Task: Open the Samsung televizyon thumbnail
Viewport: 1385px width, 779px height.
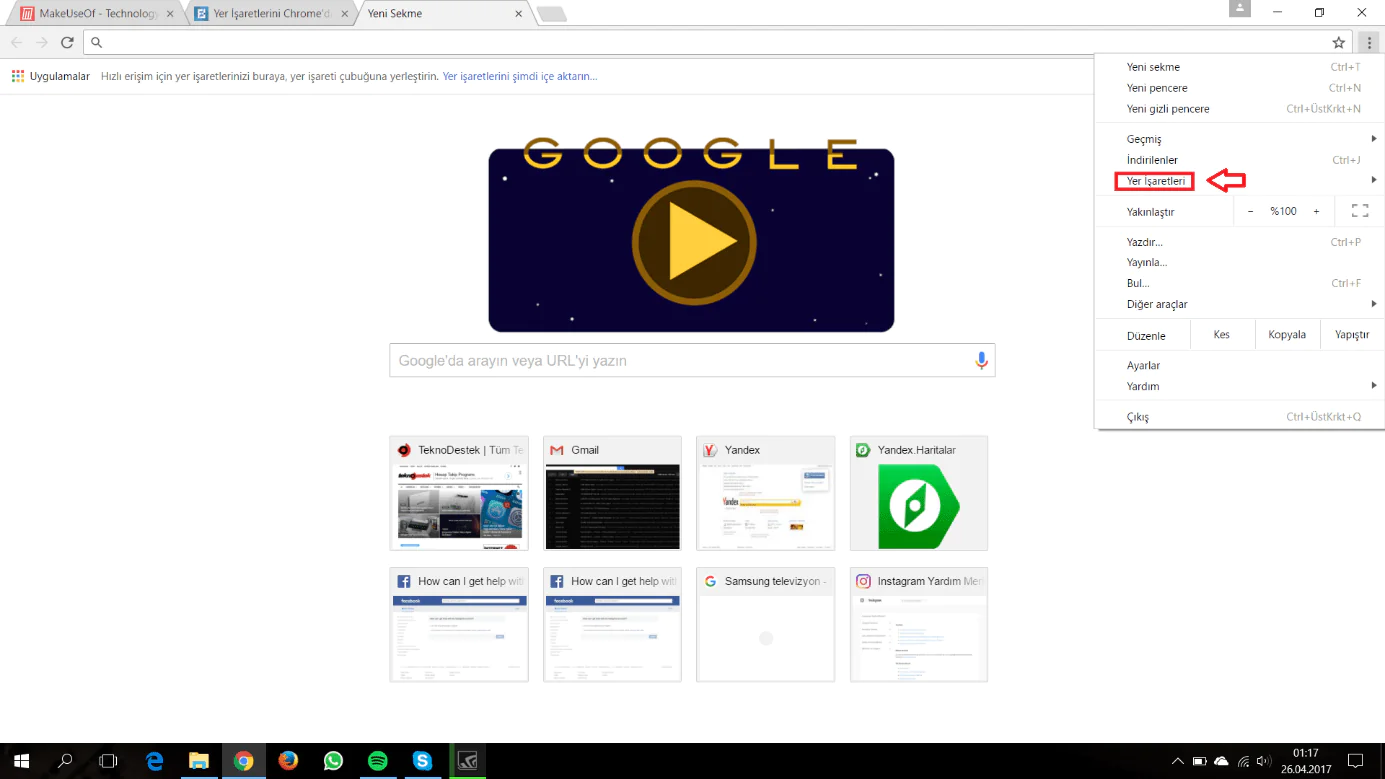Action: 766,625
